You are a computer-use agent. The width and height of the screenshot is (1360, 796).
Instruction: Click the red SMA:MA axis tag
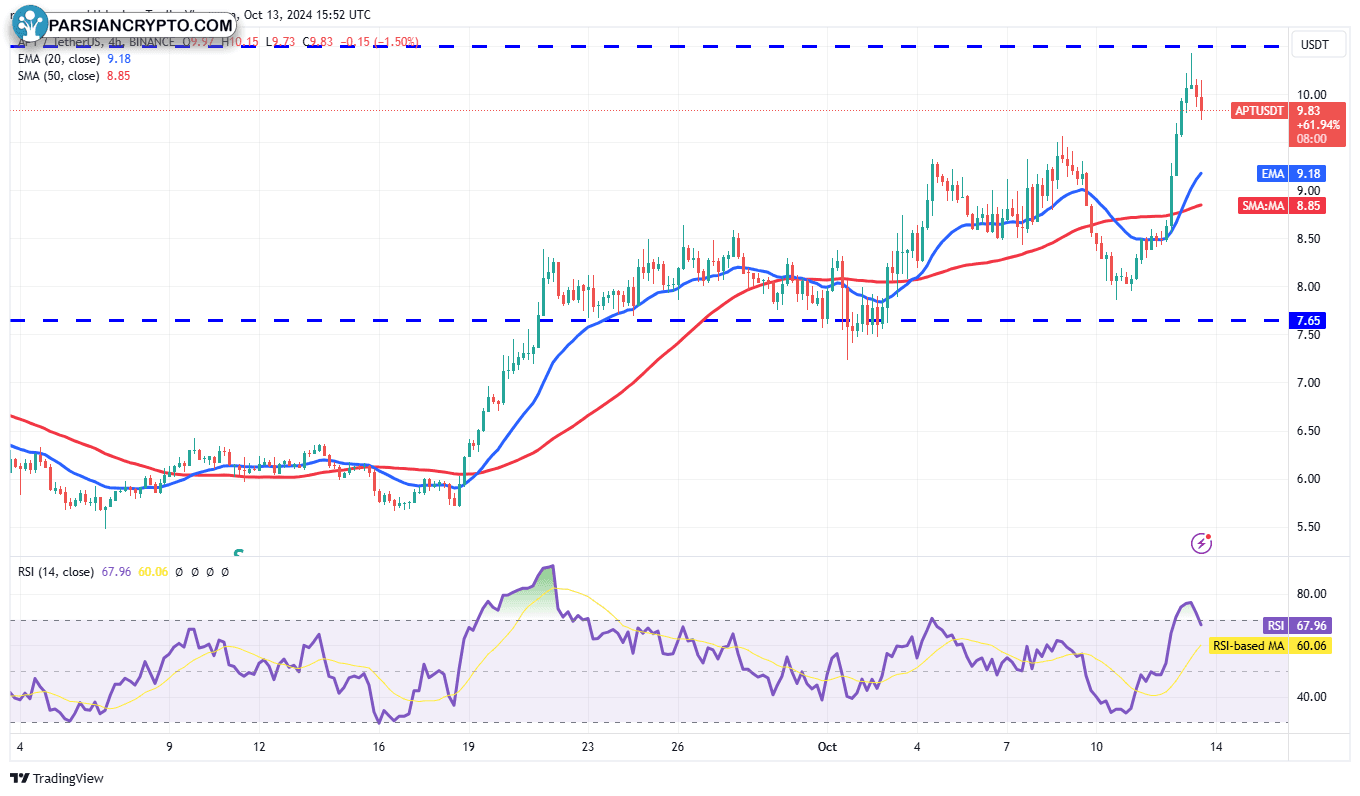[x=1264, y=206]
